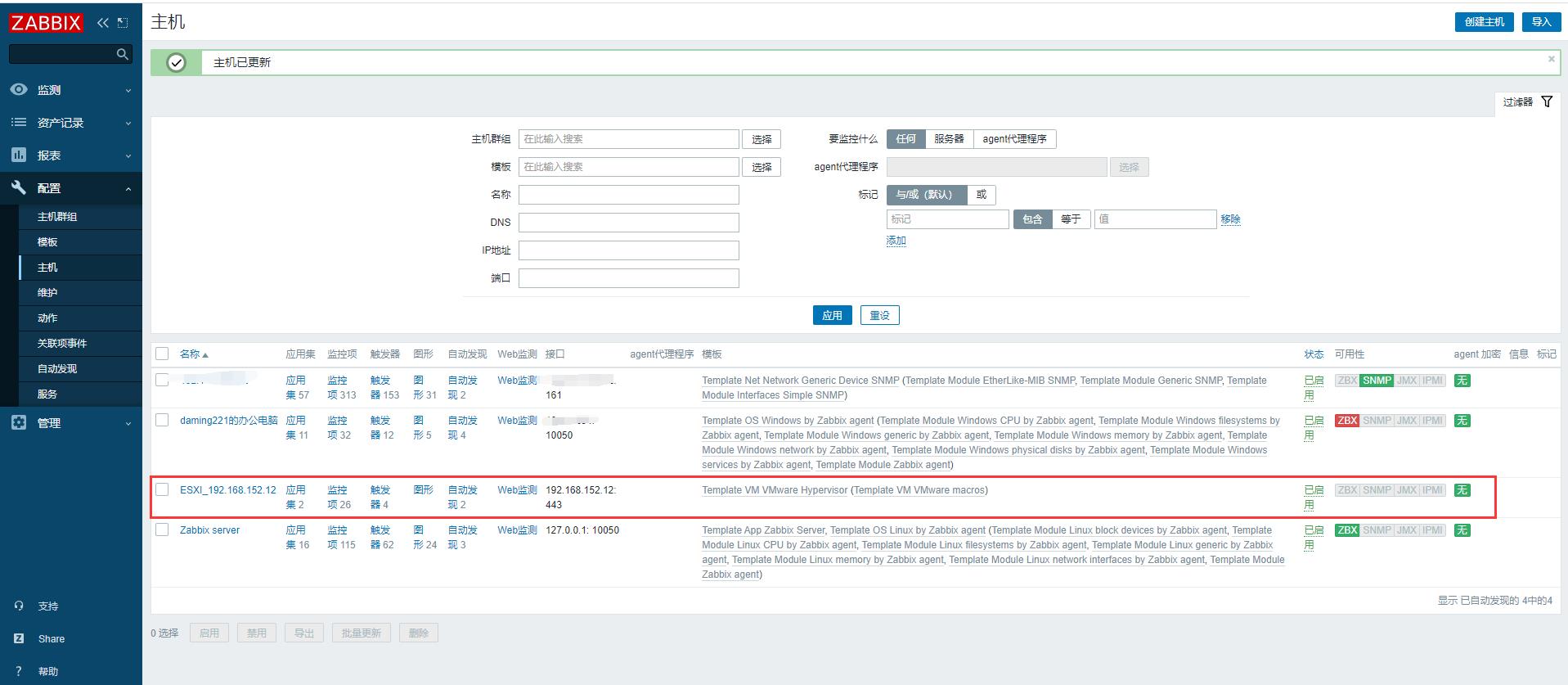Open Template VM VMware Hypervisor link

pos(775,490)
